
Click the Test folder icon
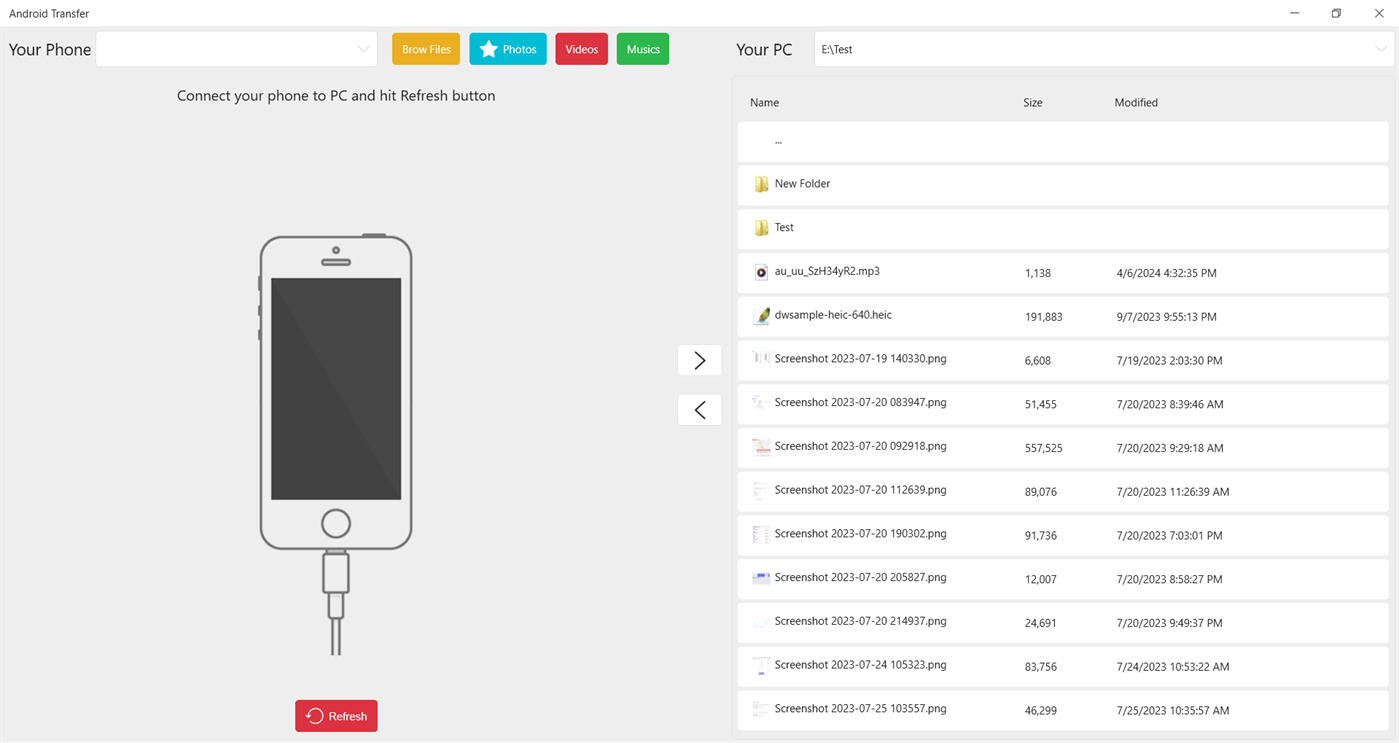(x=761, y=227)
